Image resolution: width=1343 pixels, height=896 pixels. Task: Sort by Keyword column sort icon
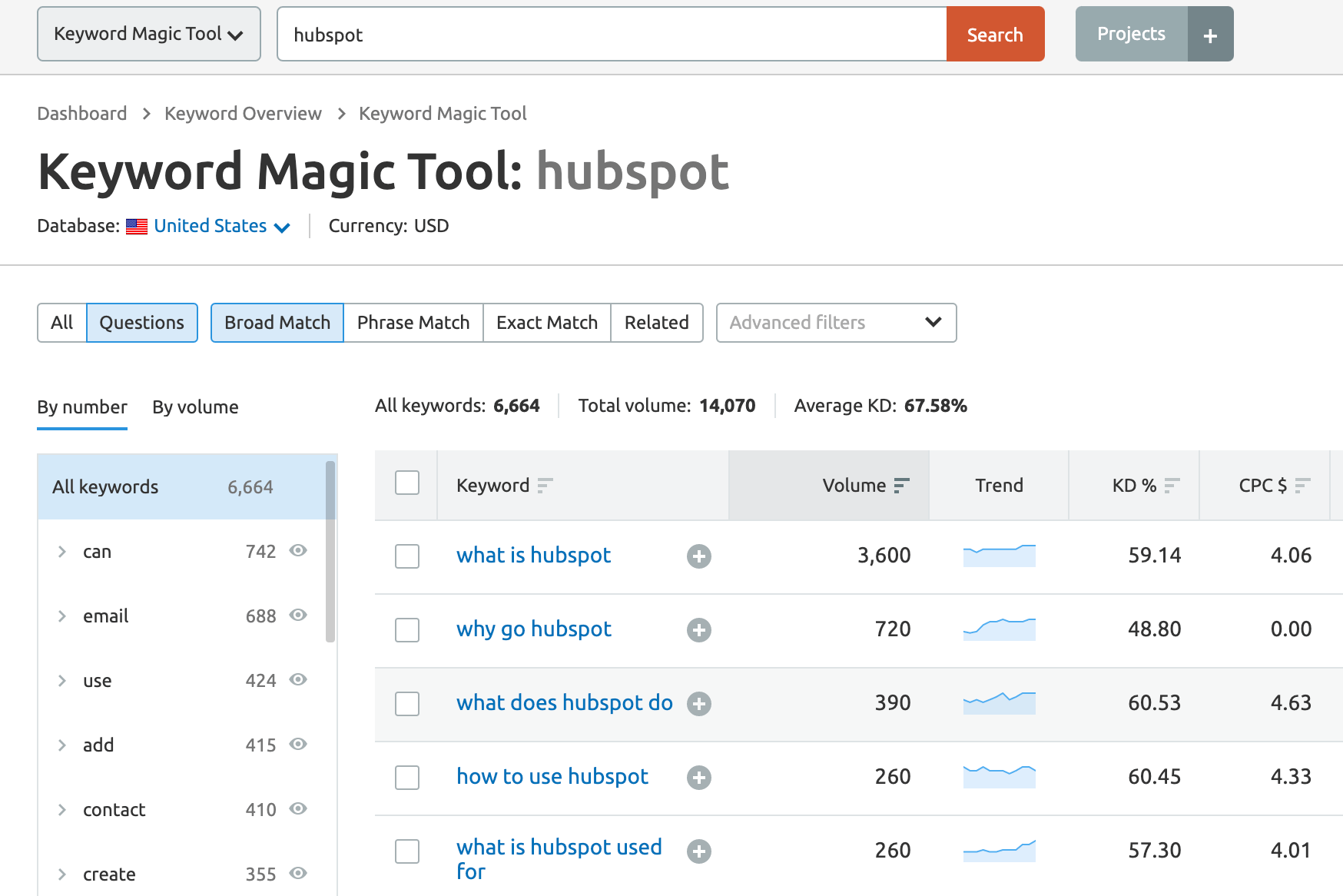tap(545, 486)
